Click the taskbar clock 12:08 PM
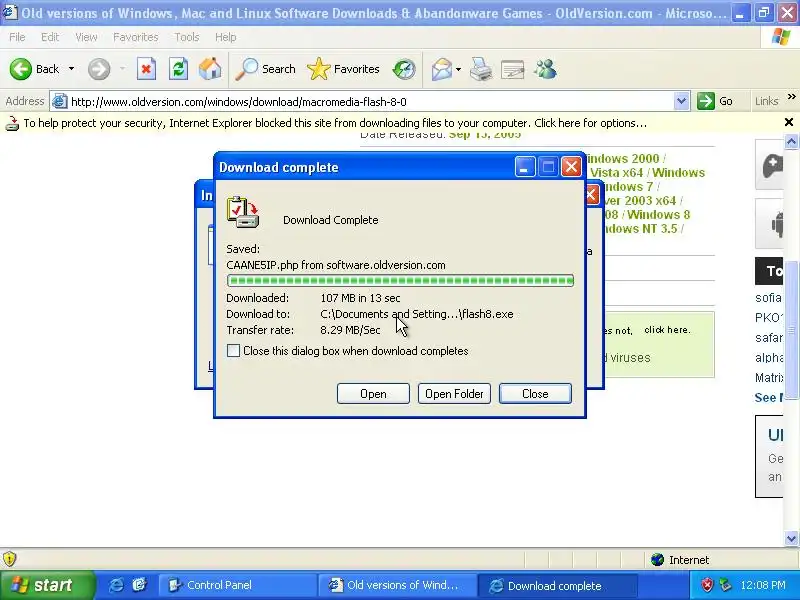The height and width of the screenshot is (600, 800). coord(762,585)
